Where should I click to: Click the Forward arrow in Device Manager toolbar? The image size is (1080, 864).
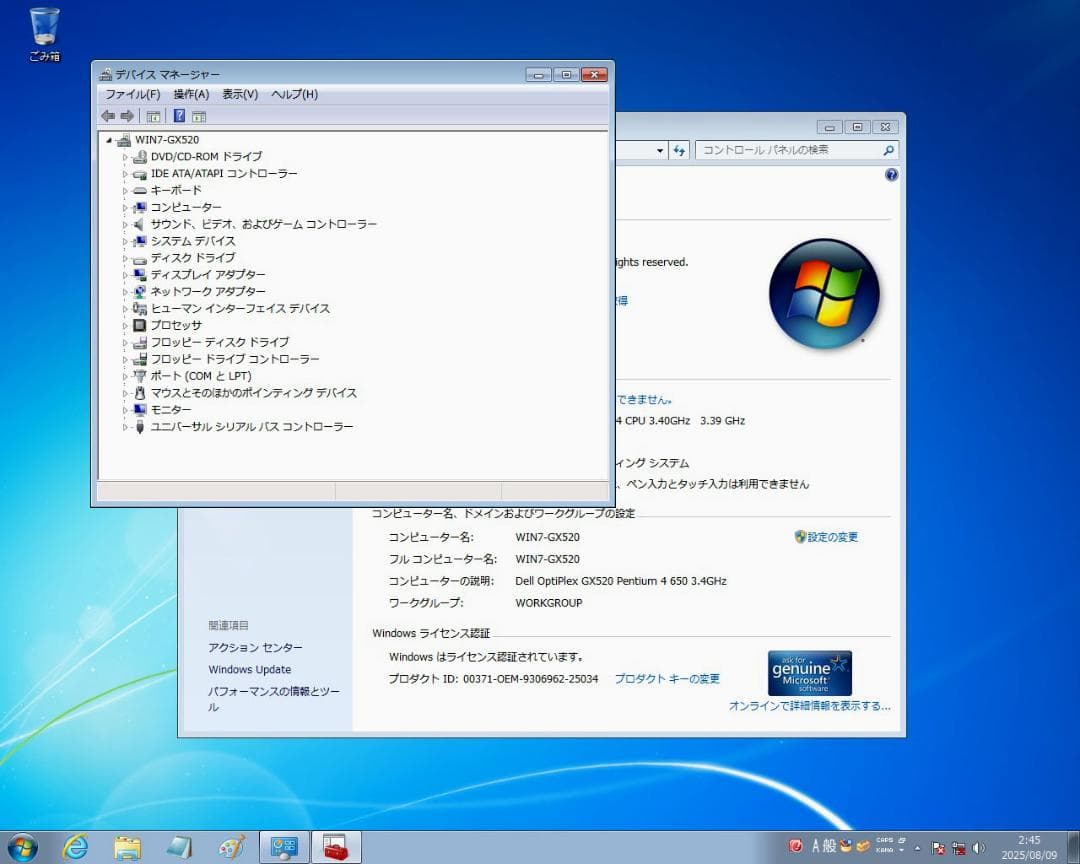[x=126, y=116]
